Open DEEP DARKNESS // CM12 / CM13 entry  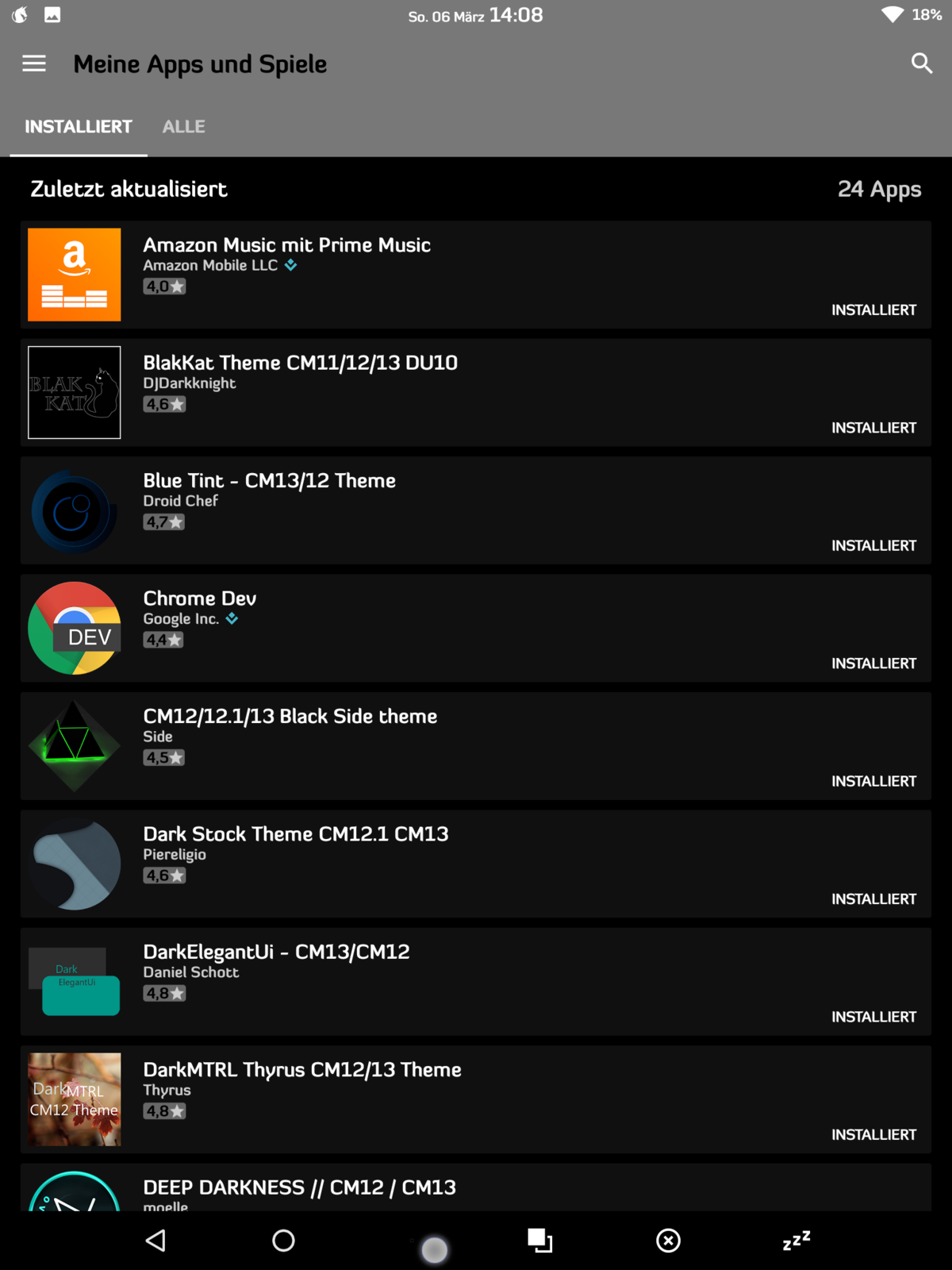click(299, 1187)
